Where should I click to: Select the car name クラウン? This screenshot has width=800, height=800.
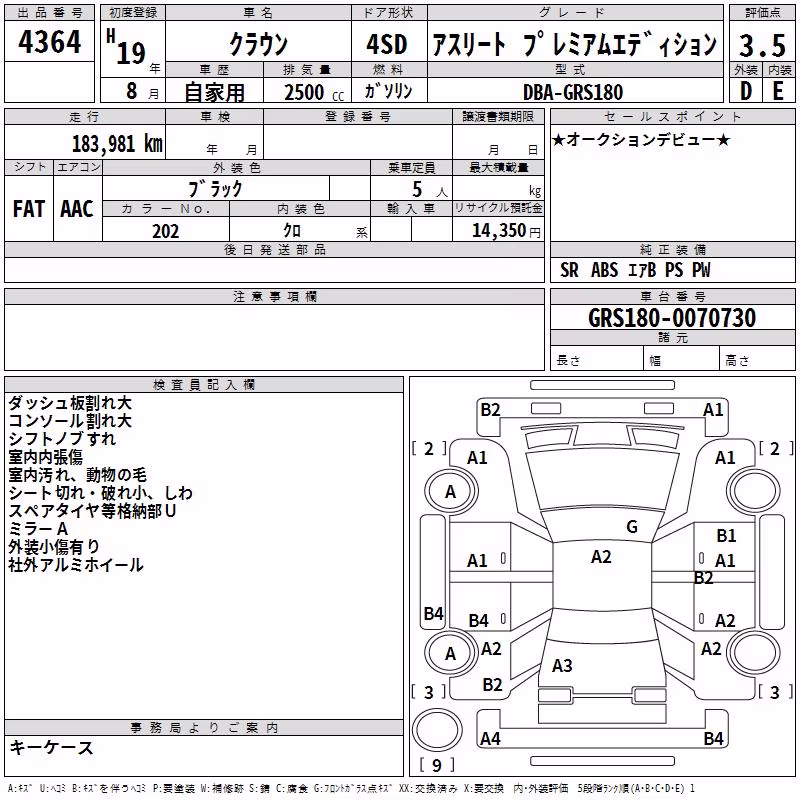(x=259, y=44)
